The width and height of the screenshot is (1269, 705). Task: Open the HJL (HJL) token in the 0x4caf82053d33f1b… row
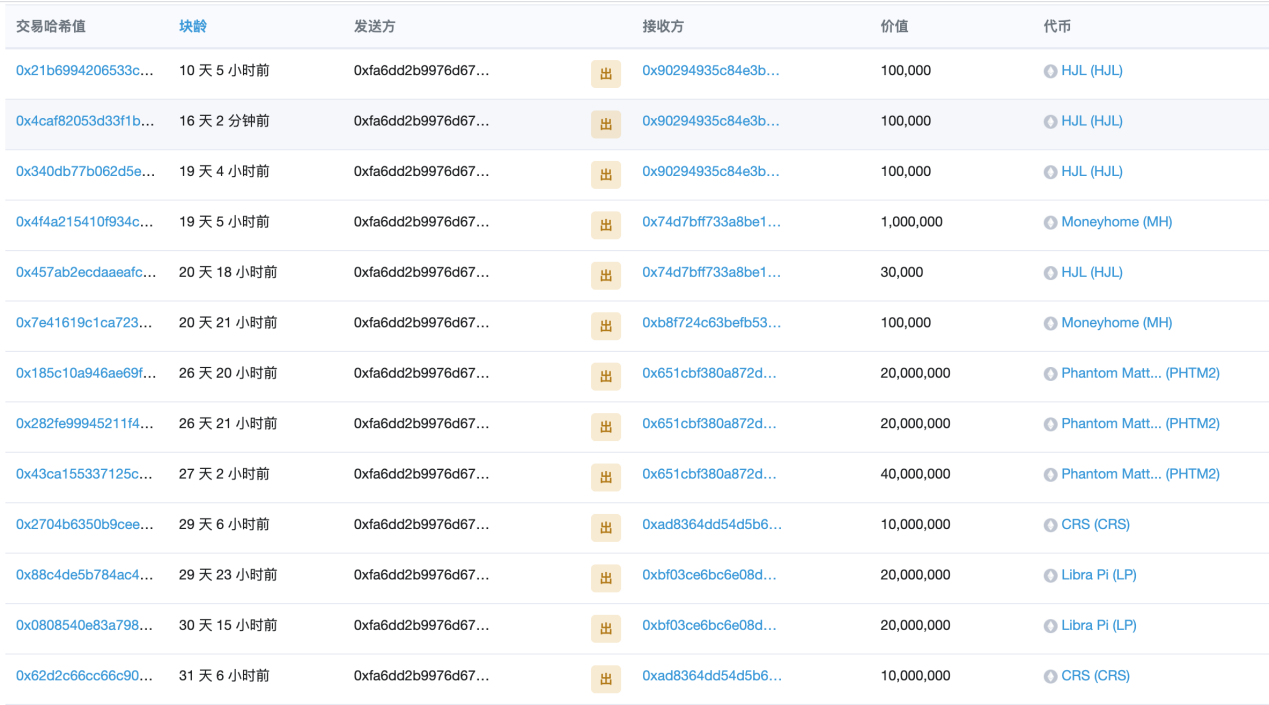pyautogui.click(x=1092, y=121)
